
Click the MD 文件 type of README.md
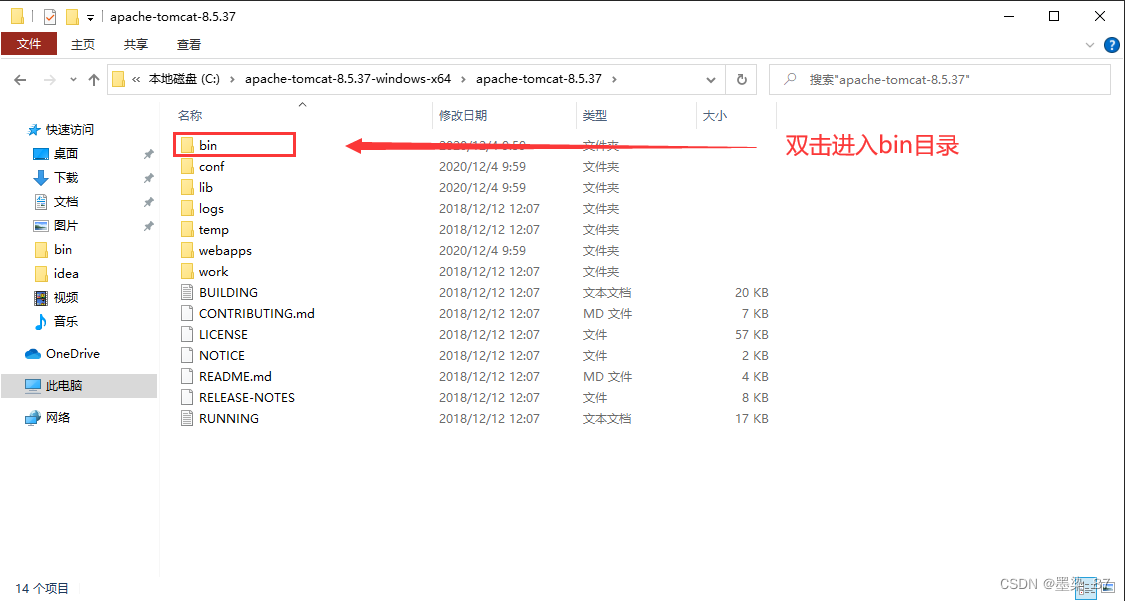[607, 377]
